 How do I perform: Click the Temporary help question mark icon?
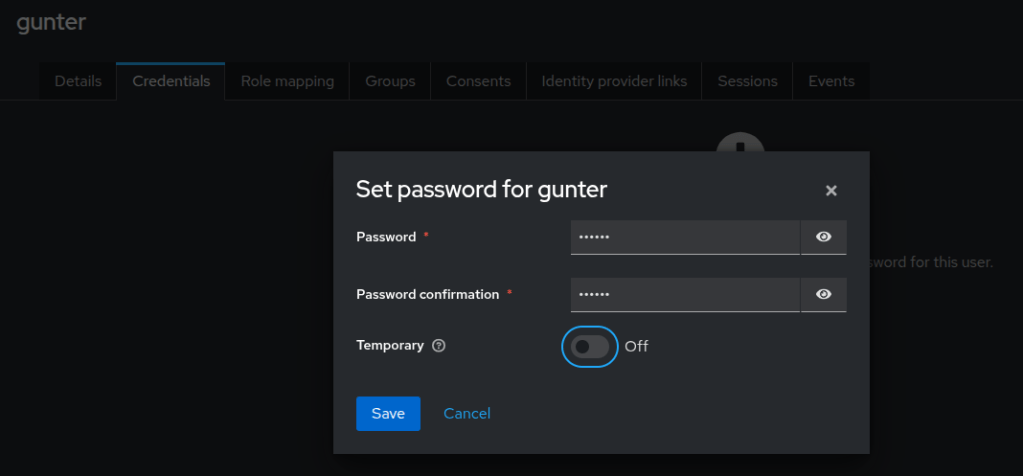[x=439, y=346]
